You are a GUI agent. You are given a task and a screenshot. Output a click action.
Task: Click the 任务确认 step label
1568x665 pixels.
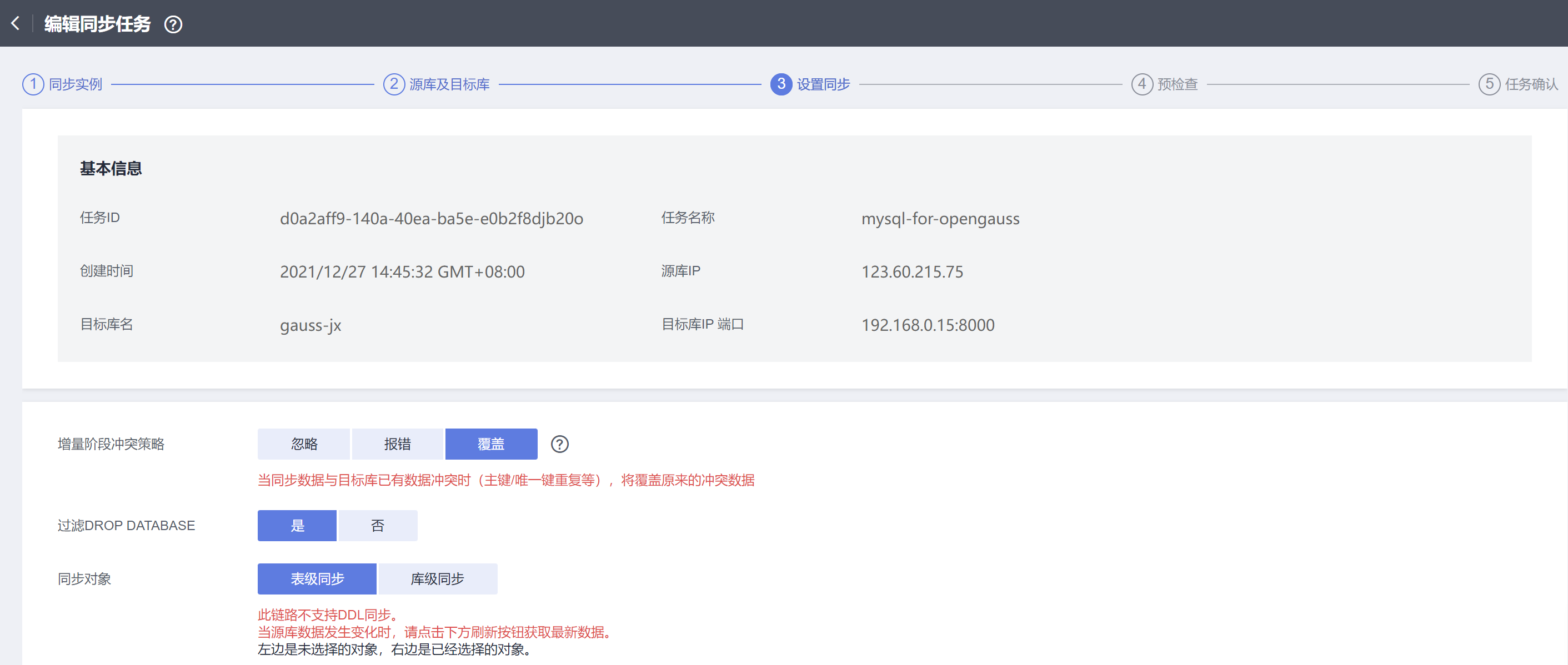click(x=1531, y=84)
